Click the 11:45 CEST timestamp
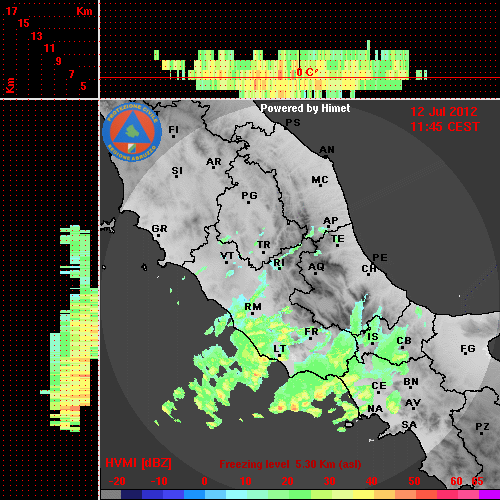 445,127
